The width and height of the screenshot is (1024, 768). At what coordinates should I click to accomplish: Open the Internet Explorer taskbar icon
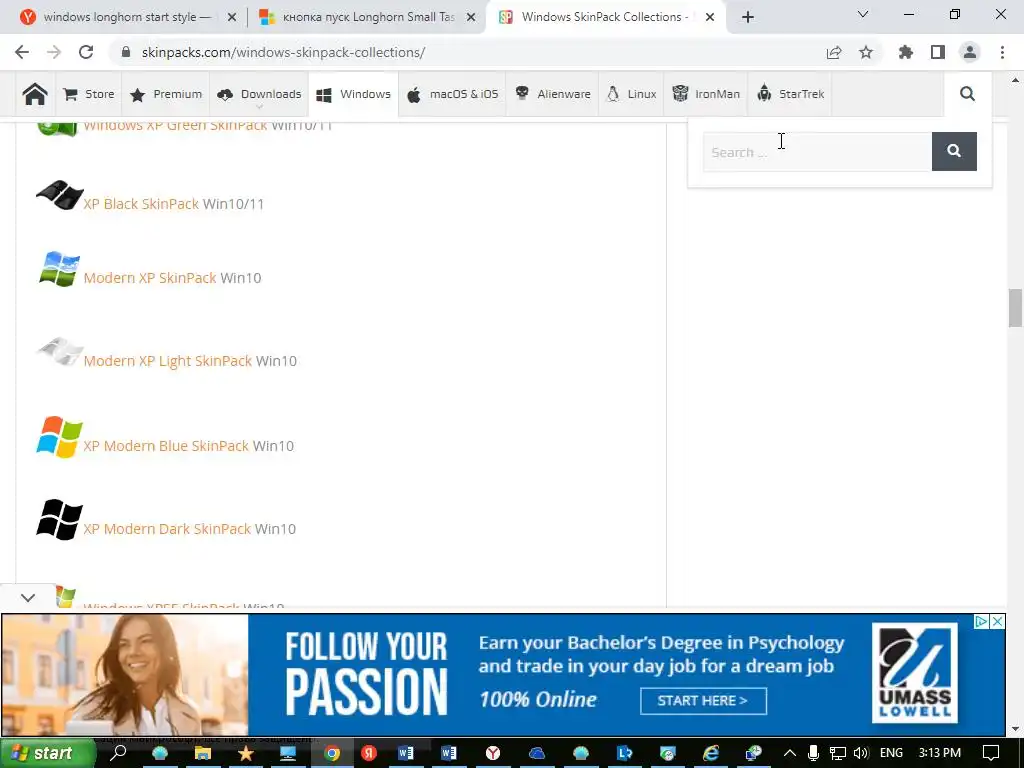(x=711, y=753)
